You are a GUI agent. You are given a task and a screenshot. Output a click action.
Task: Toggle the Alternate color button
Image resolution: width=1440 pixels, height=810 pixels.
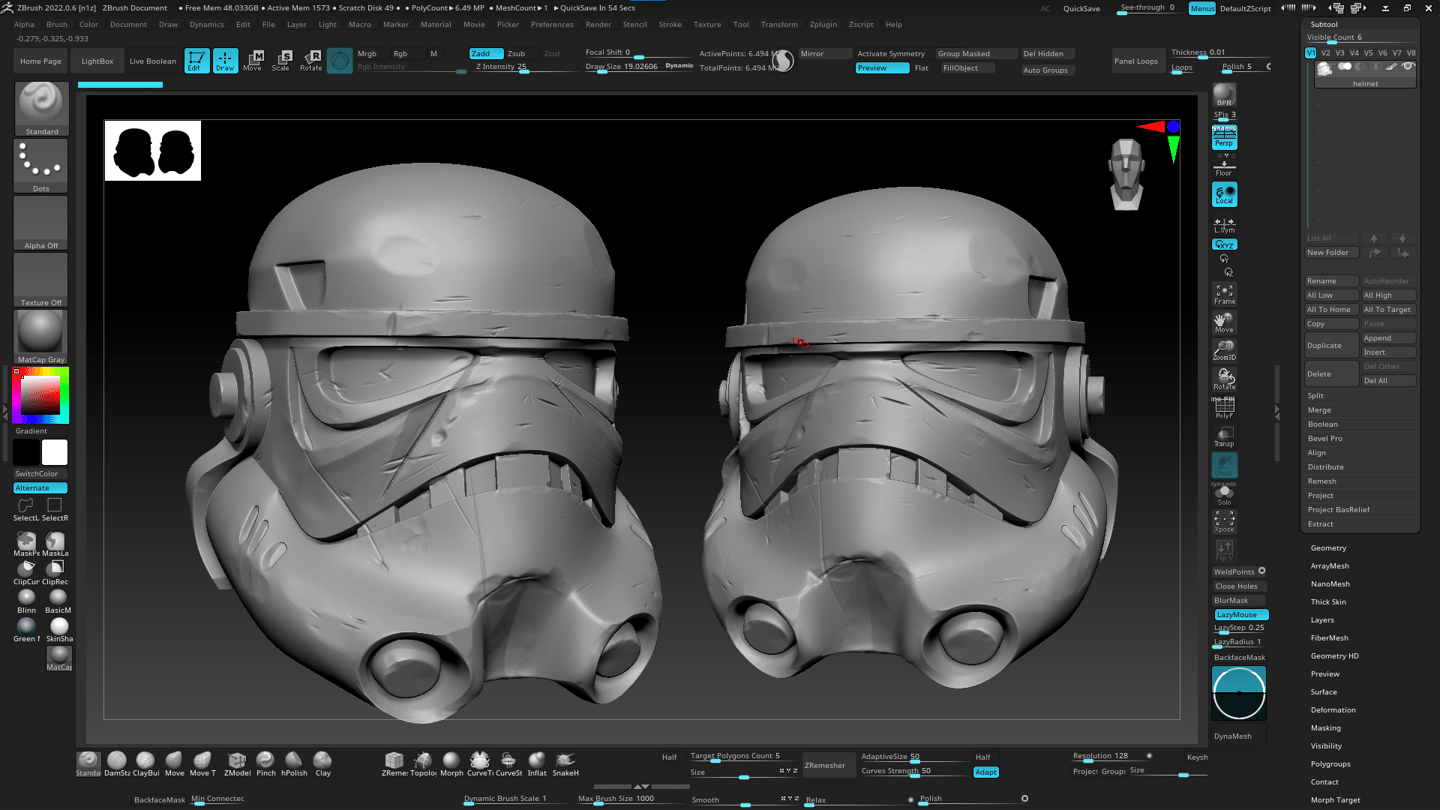41,488
